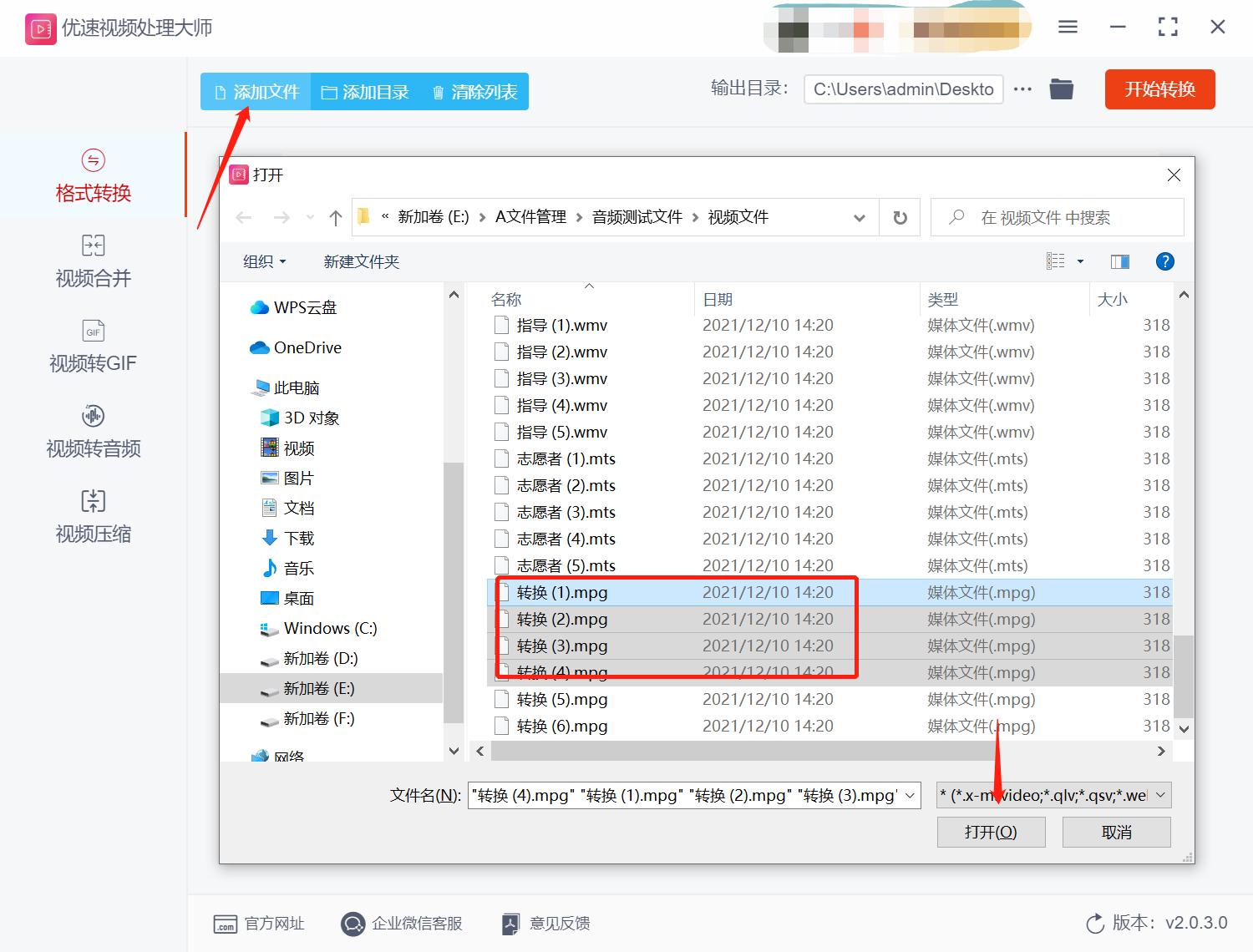Viewport: 1253px width, 952px height.
Task: Expand the 组织 dropdown menu
Action: (x=263, y=261)
